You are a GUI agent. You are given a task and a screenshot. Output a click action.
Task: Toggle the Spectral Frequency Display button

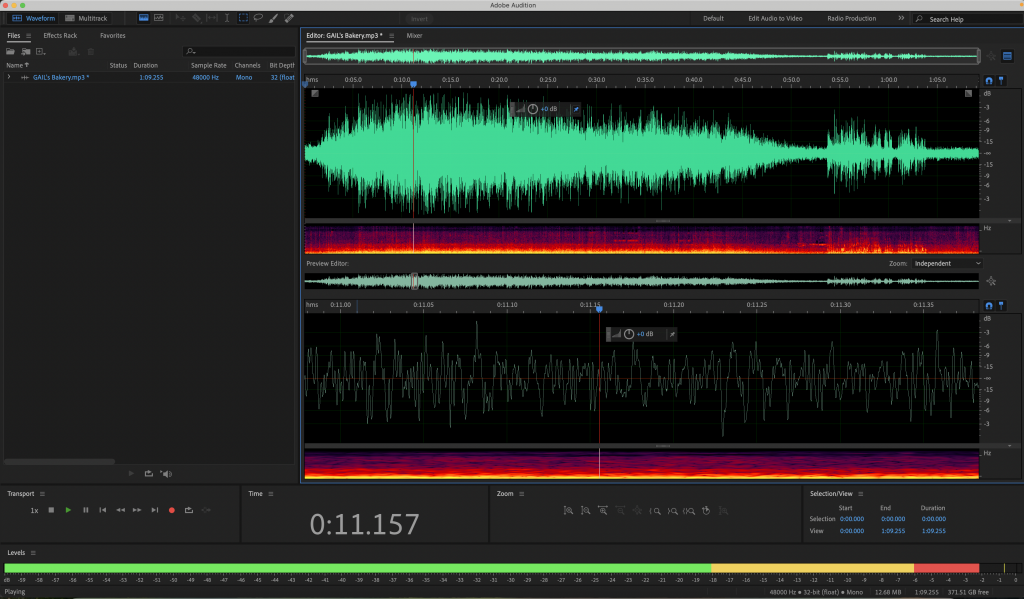tap(144, 18)
